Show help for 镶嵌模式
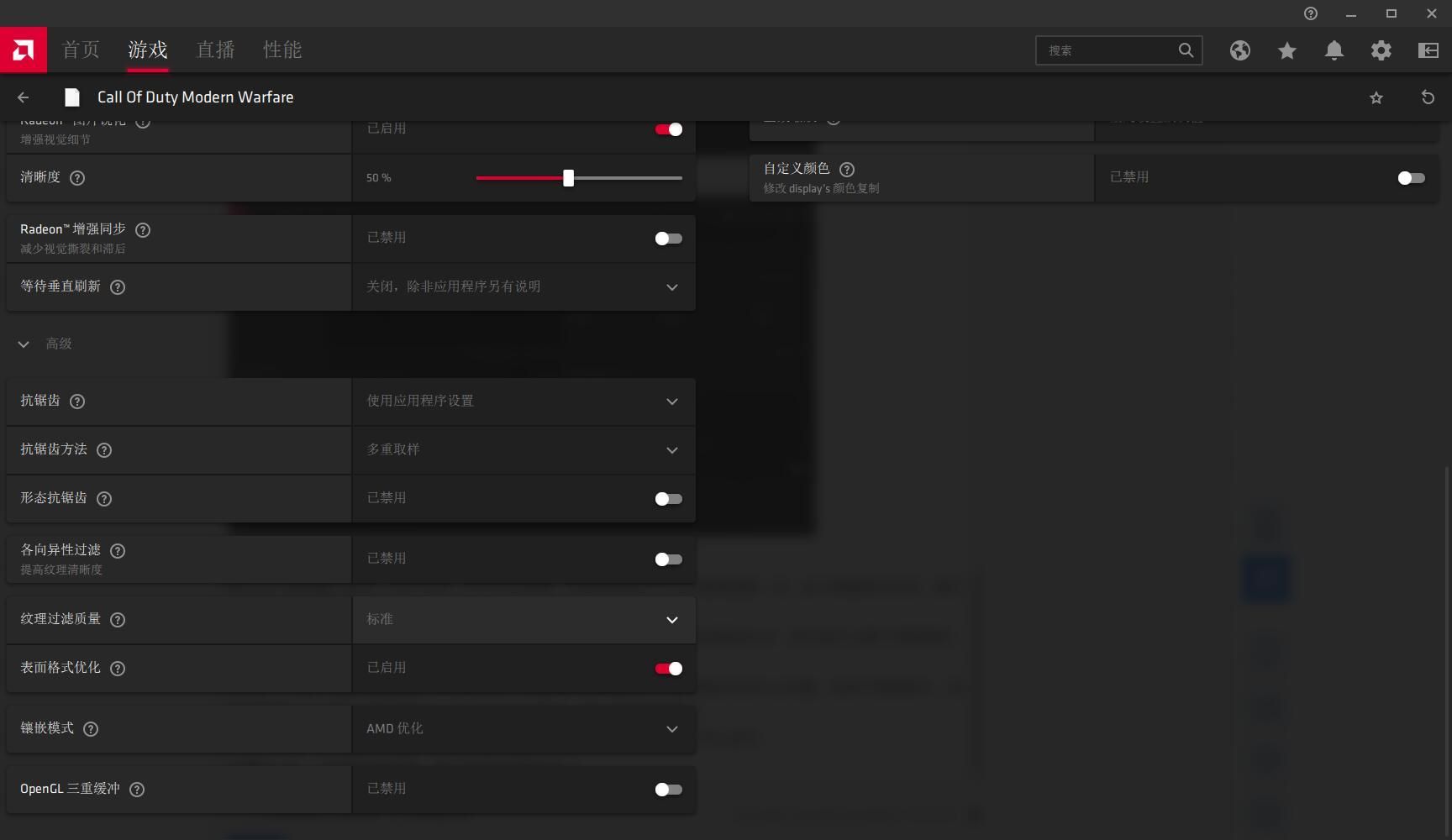 [91, 729]
